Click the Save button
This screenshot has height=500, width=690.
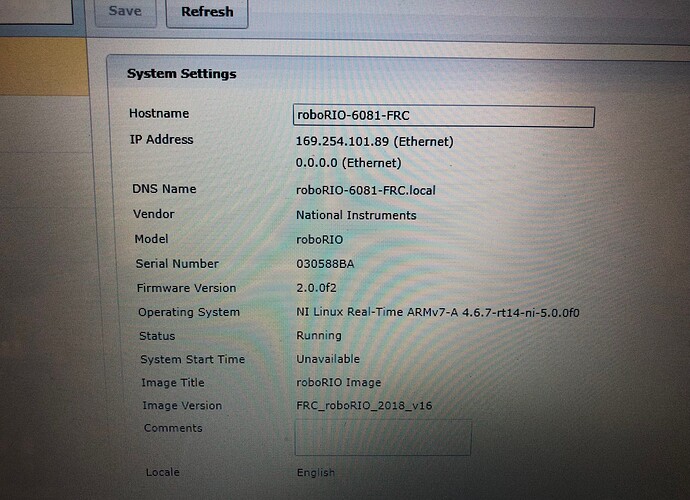pos(125,12)
